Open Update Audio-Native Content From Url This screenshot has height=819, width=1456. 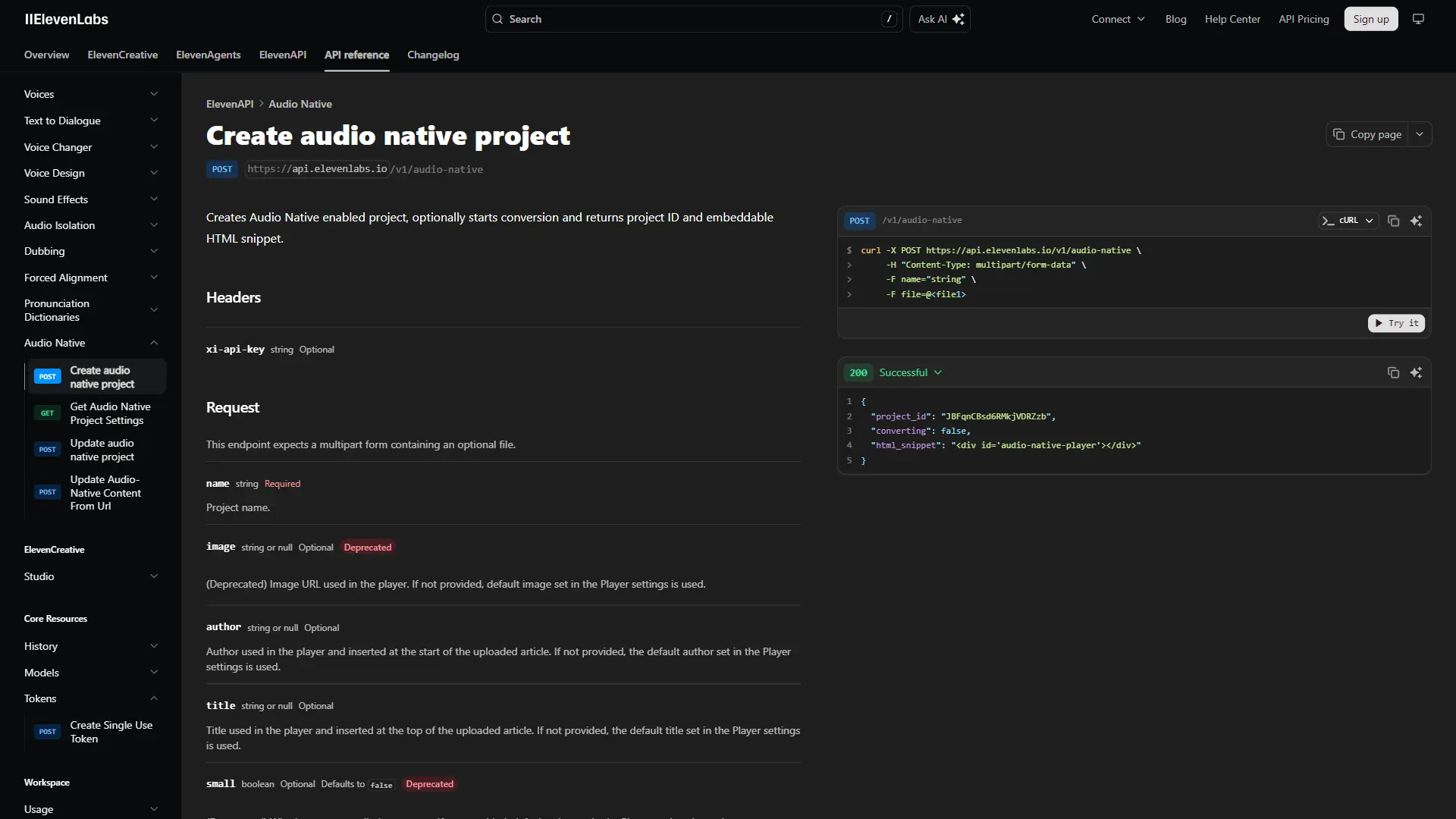(x=96, y=493)
